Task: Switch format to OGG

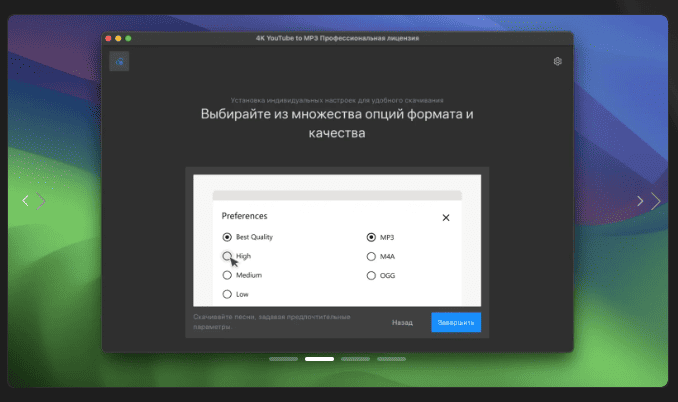Action: [371, 275]
